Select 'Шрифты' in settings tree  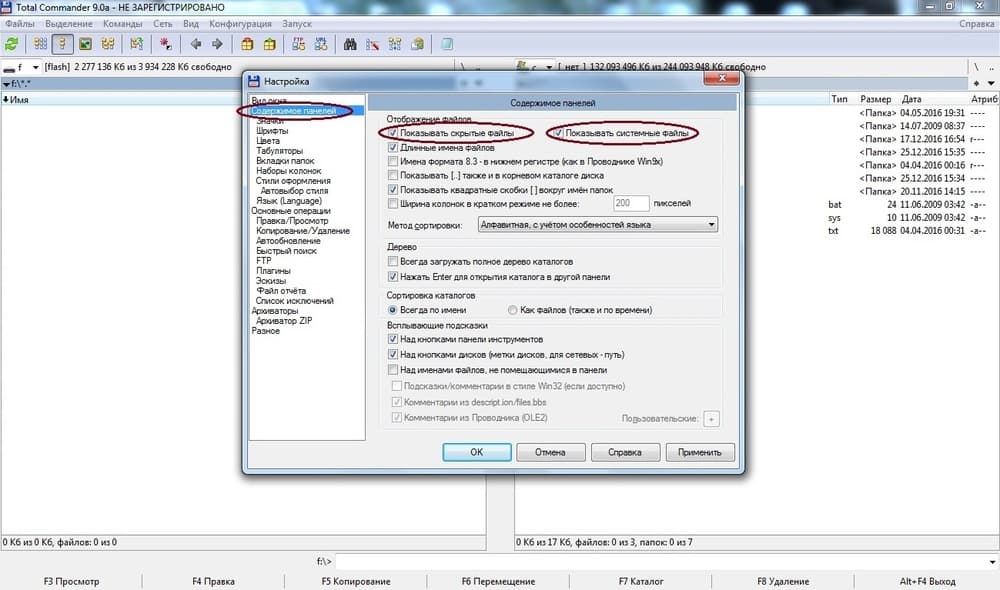click(x=272, y=131)
